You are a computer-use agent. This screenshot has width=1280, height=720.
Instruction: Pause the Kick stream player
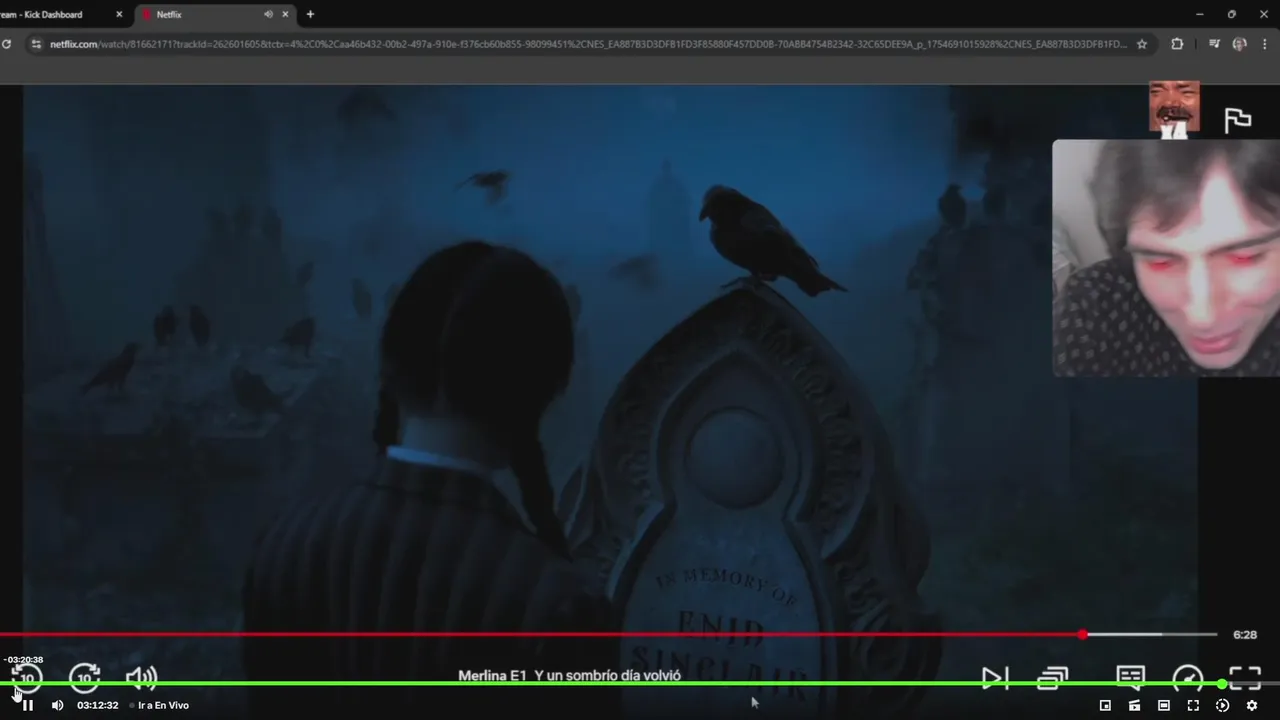[28, 705]
